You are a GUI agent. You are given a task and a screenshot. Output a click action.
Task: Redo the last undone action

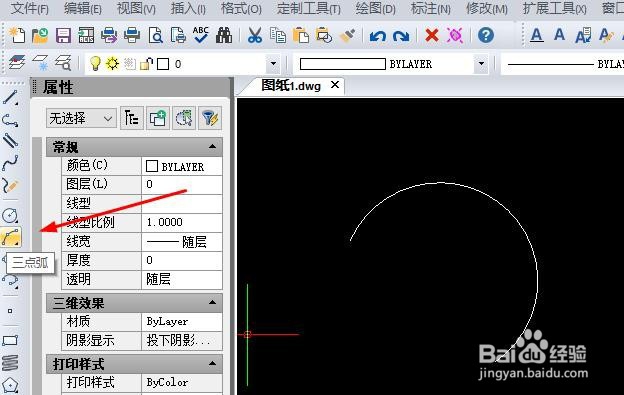(x=401, y=36)
